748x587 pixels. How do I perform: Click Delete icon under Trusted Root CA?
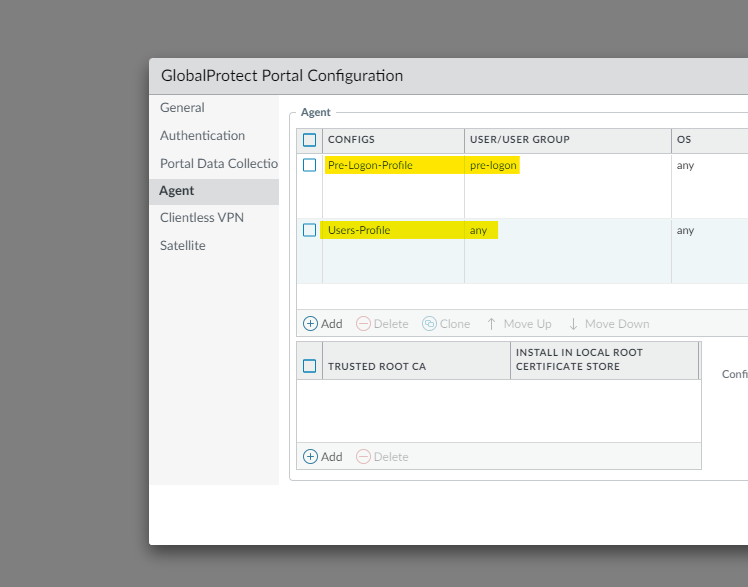pyautogui.click(x=364, y=457)
